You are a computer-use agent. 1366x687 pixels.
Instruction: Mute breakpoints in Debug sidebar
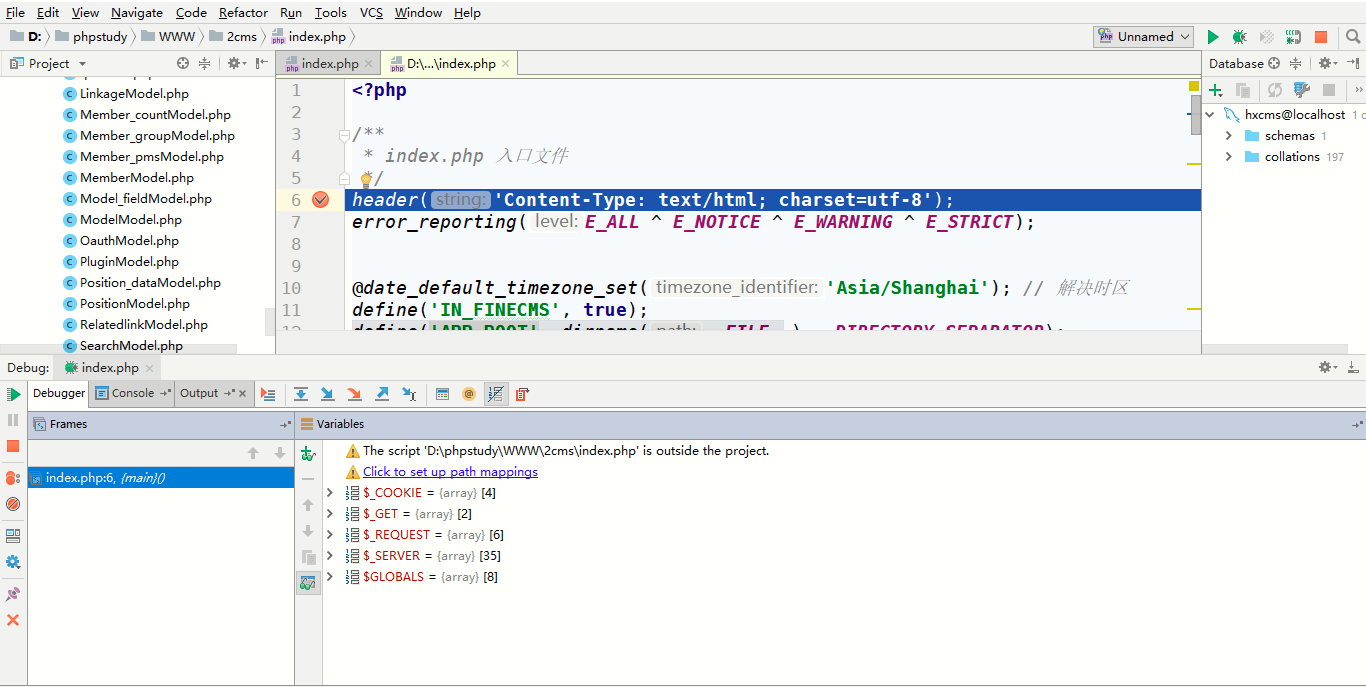pos(13,504)
